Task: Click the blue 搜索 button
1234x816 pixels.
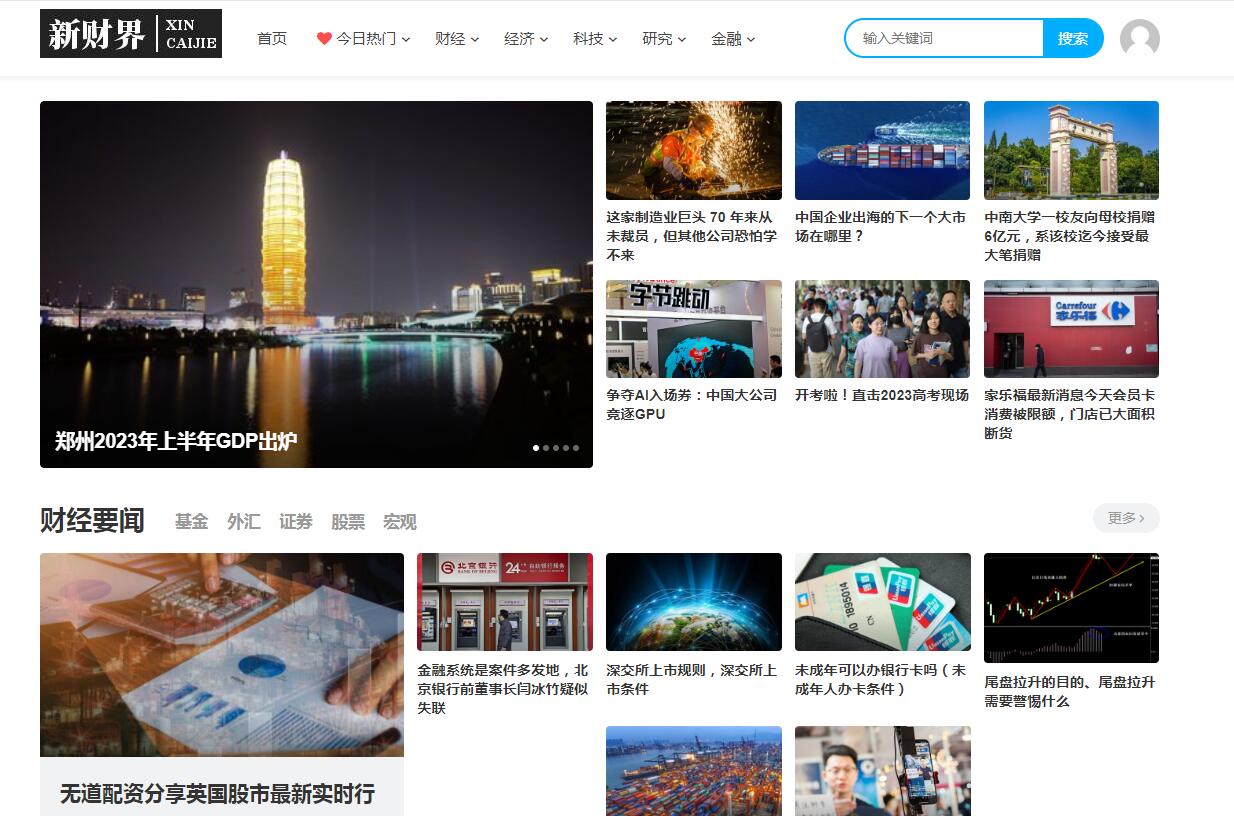Action: (1073, 38)
